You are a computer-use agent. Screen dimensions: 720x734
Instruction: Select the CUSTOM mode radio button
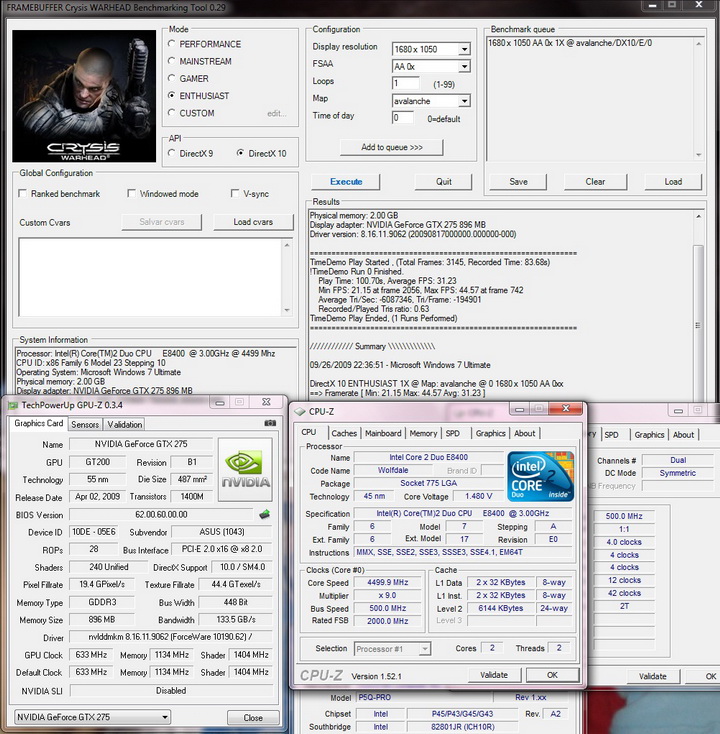click(171, 112)
